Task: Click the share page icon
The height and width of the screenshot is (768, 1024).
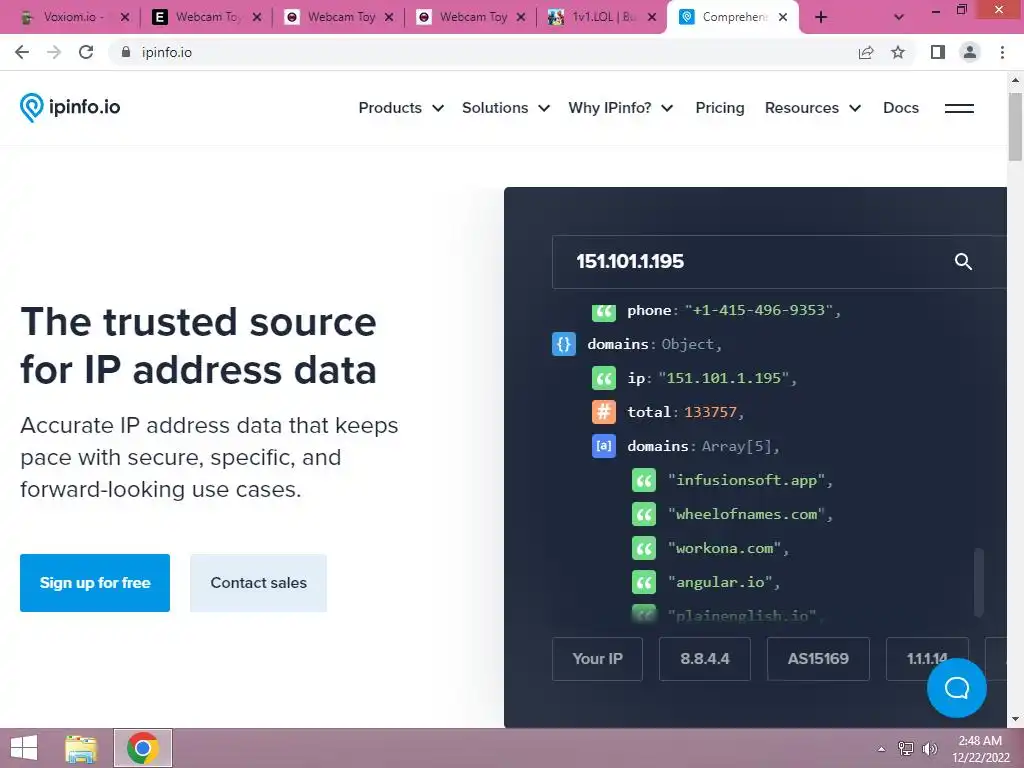Action: 866,52
